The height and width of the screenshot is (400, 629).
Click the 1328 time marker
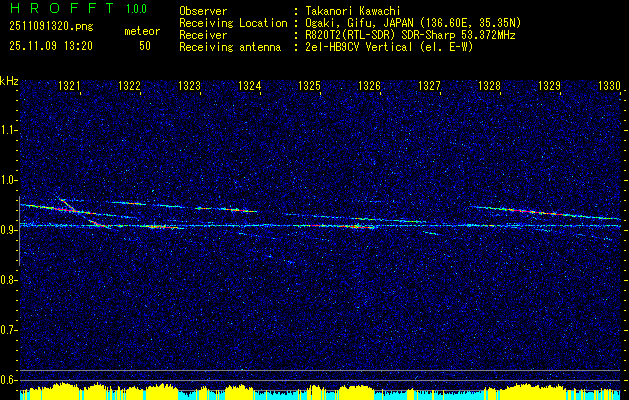tap(489, 86)
